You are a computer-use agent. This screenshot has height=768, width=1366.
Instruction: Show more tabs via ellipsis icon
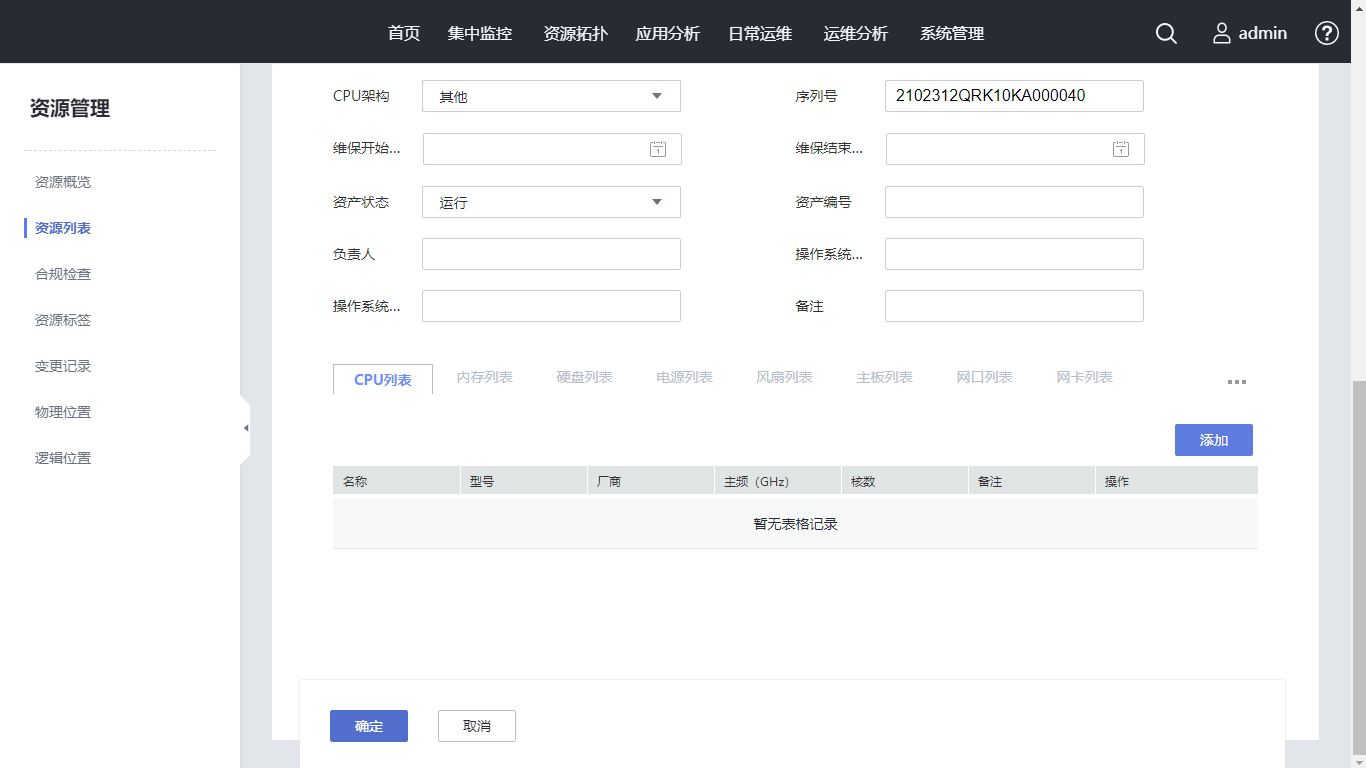coord(1236,382)
